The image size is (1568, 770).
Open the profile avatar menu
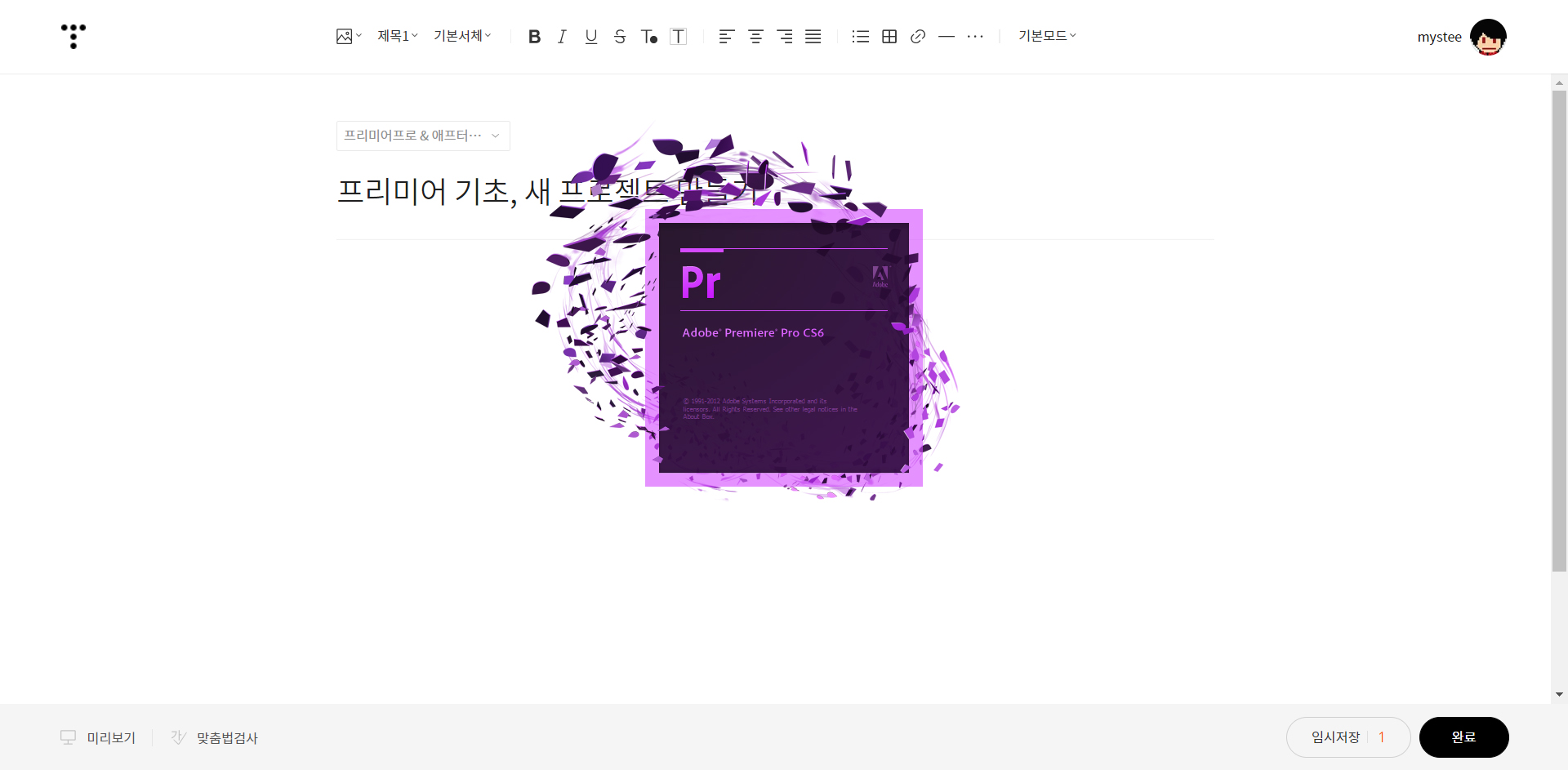1488,37
